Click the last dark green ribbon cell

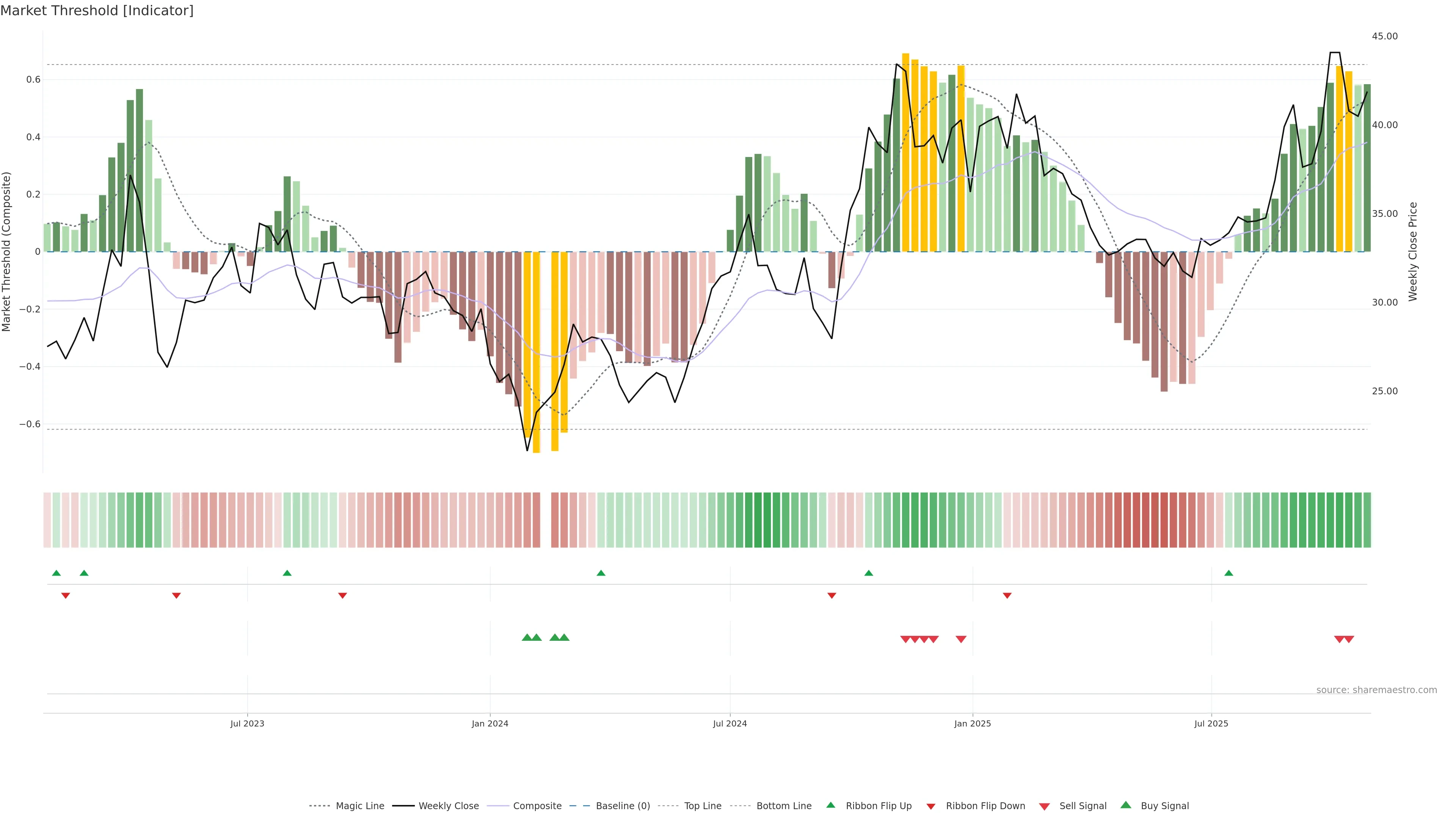1367,520
